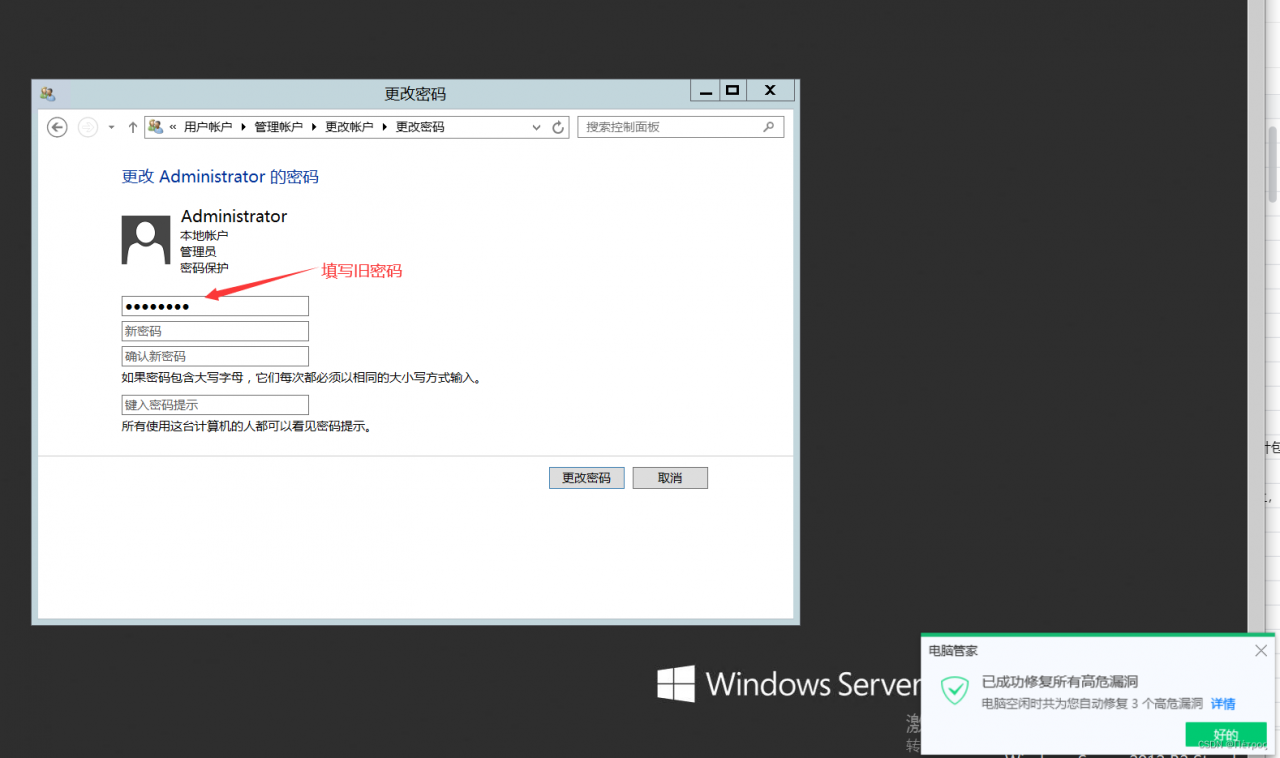The width and height of the screenshot is (1280, 758).
Task: Expand the arrow after the 用户帐户 breadcrumb
Action: 243,127
